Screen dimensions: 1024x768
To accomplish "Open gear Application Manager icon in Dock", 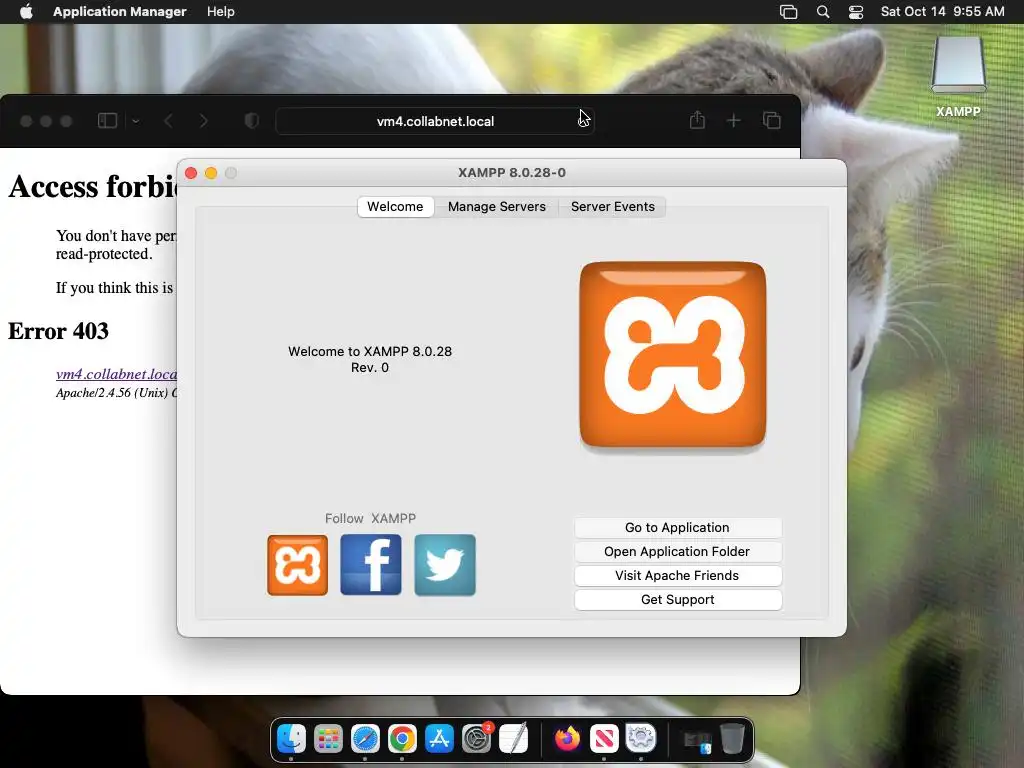I will coord(641,739).
